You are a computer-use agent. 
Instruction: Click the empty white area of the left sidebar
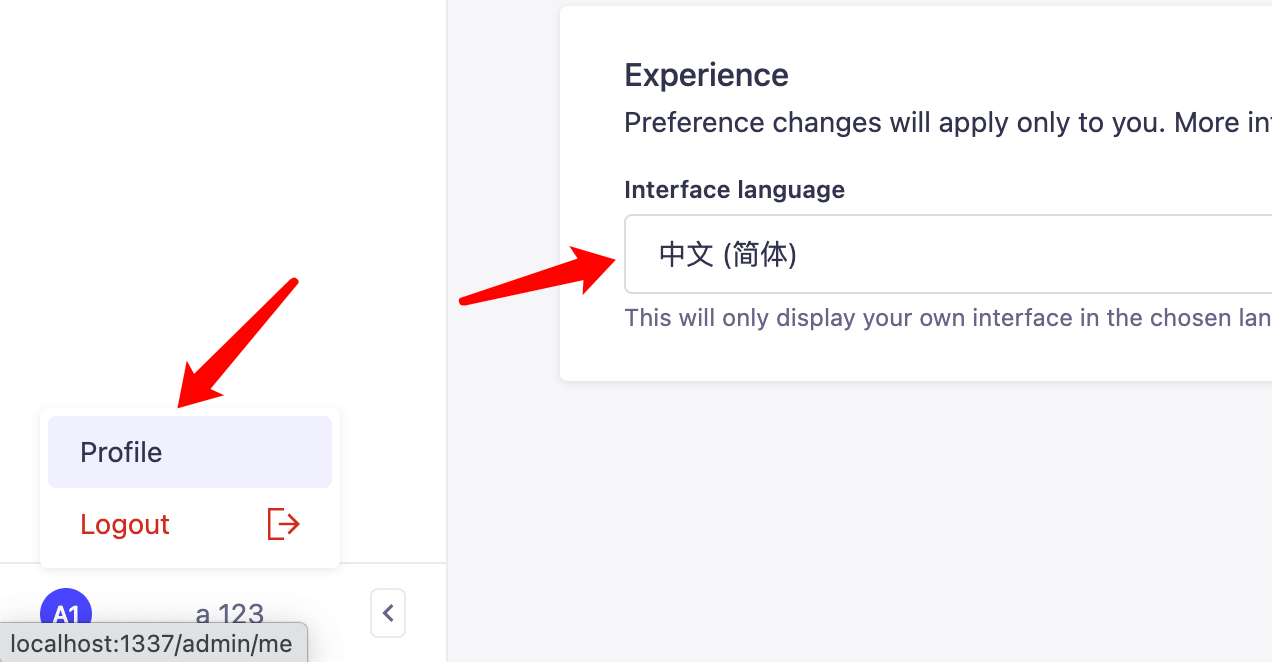pyautogui.click(x=222, y=150)
